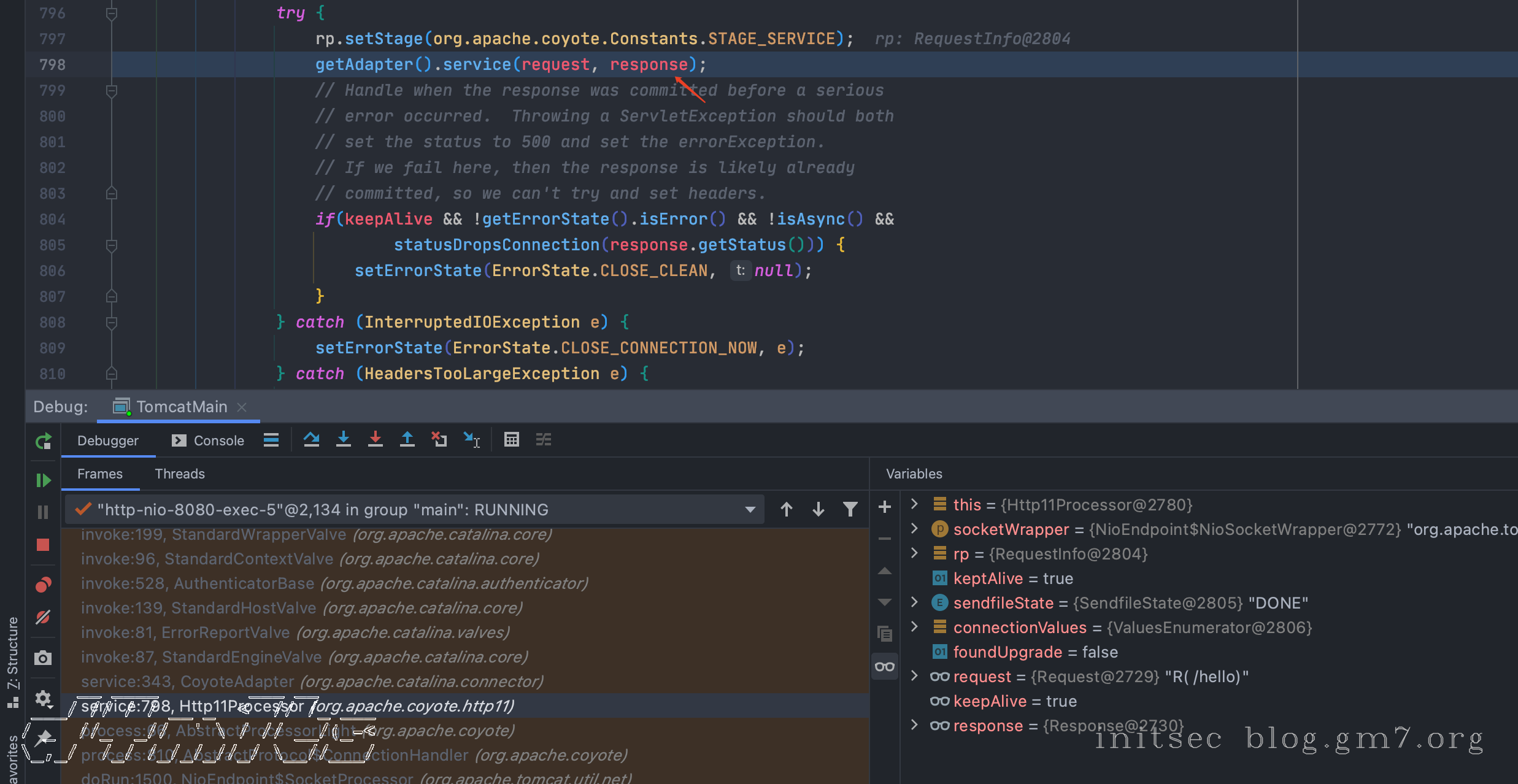Mute all breakpoints
1518x784 pixels.
tap(43, 617)
